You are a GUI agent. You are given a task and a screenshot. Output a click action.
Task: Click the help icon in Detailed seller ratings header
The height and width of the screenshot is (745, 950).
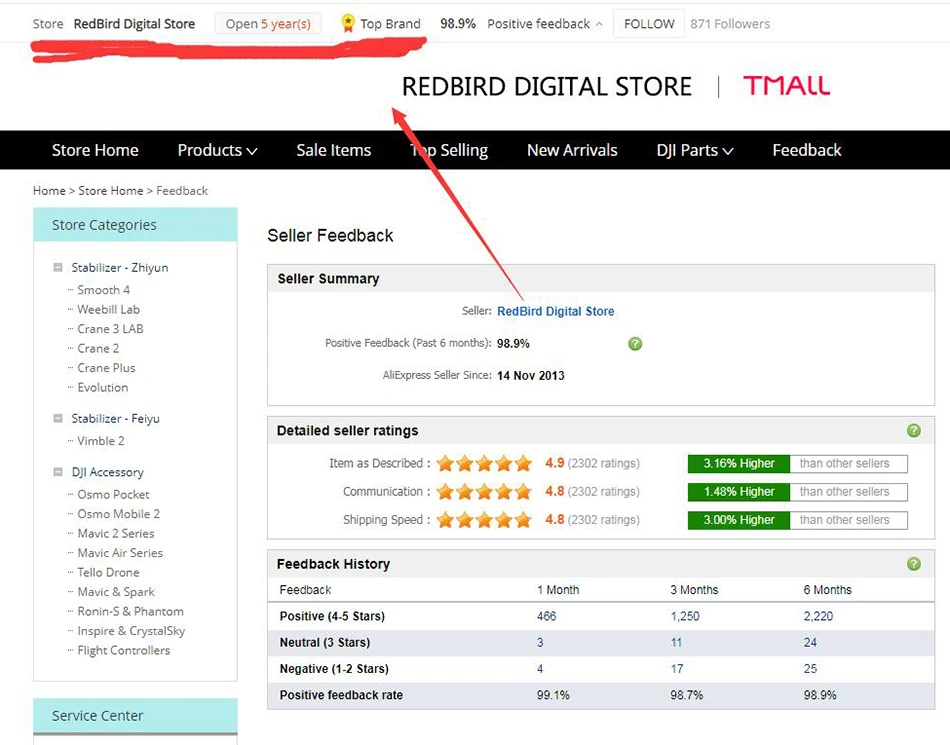(914, 431)
